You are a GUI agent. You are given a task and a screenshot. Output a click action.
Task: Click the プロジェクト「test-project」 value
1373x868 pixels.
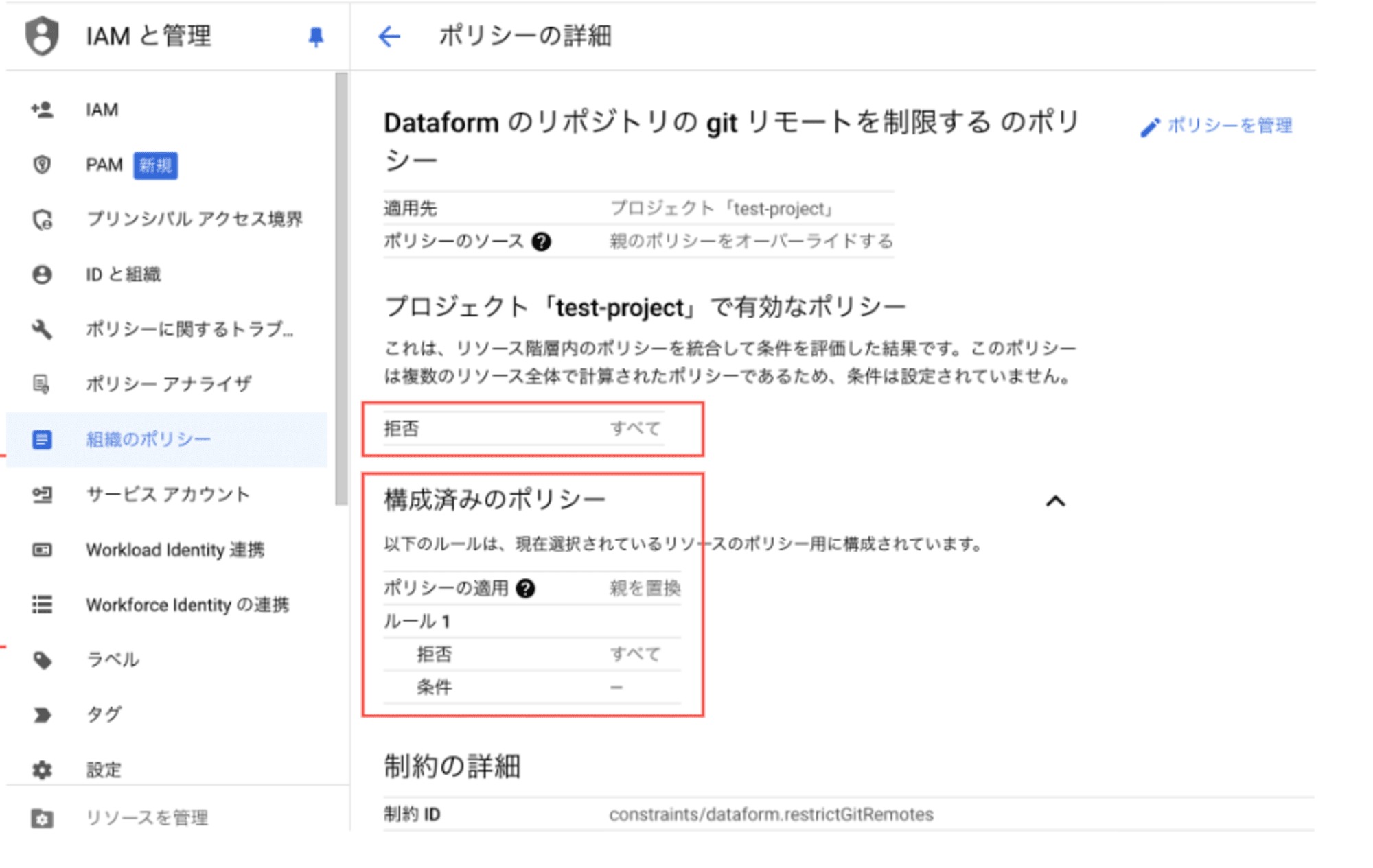click(x=722, y=209)
